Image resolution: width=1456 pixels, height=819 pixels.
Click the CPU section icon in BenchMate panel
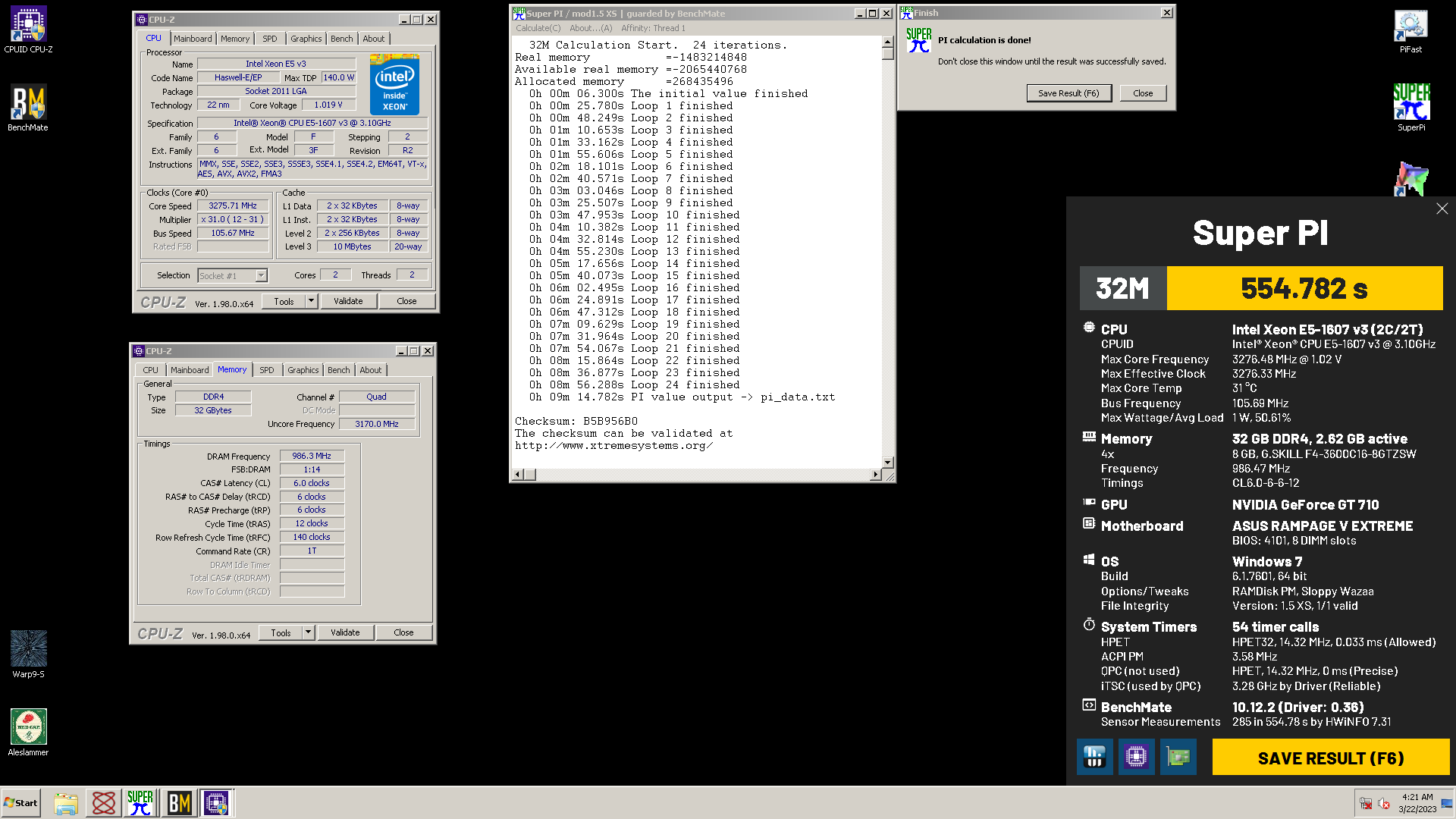tap(1089, 328)
